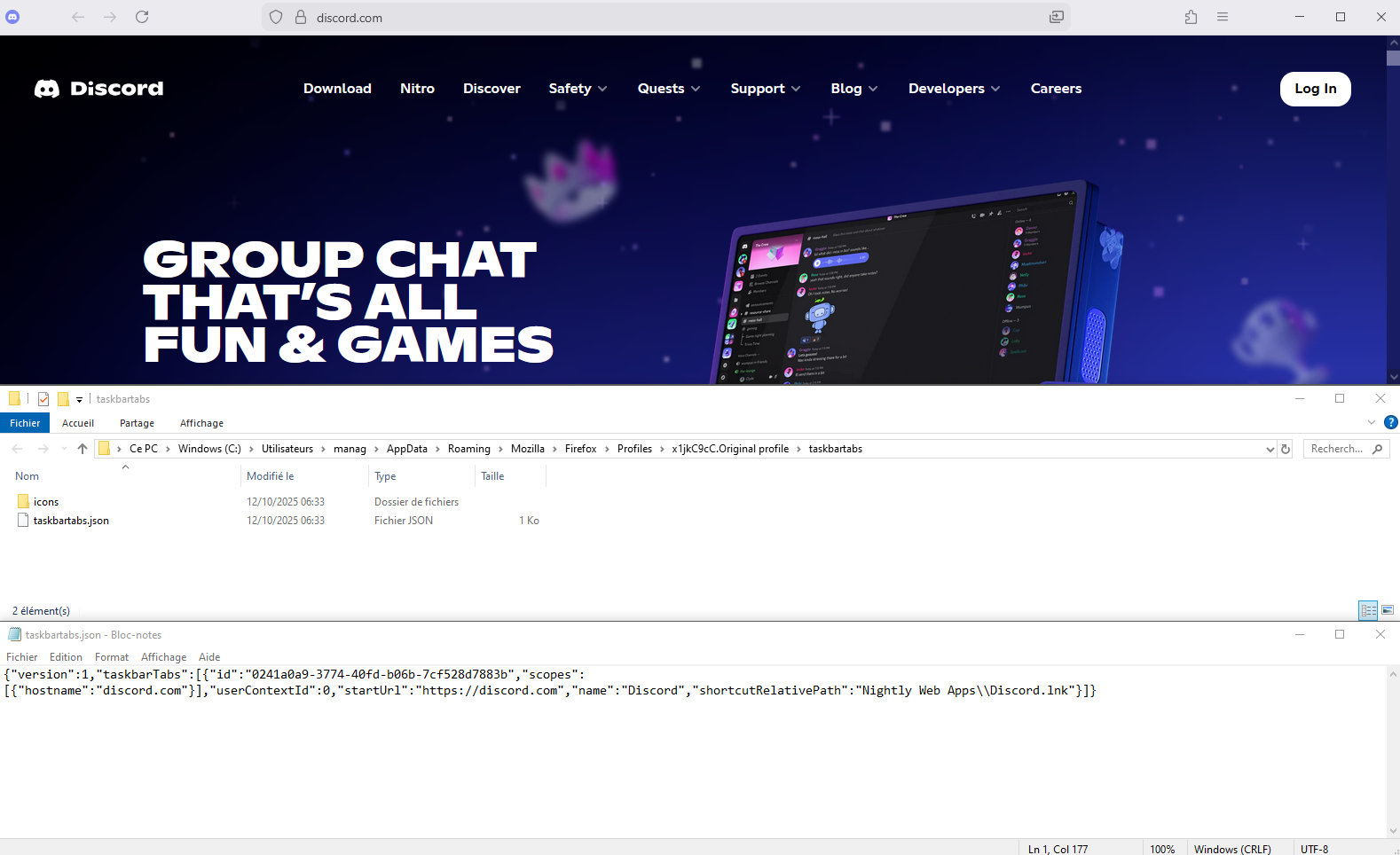Go back using the browser back arrow
Viewport: 1400px width, 855px height.
click(x=78, y=17)
